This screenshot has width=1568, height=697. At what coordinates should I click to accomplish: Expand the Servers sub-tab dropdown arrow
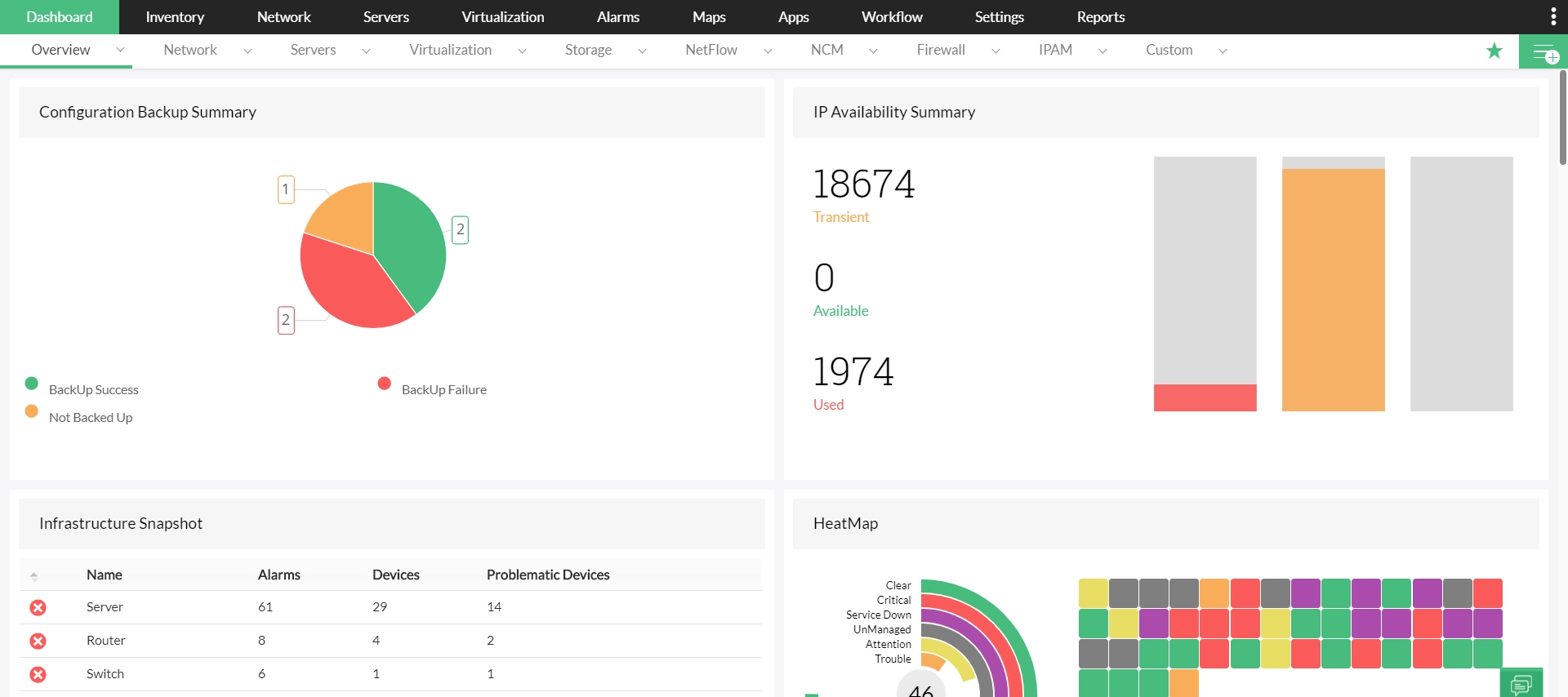tap(366, 51)
